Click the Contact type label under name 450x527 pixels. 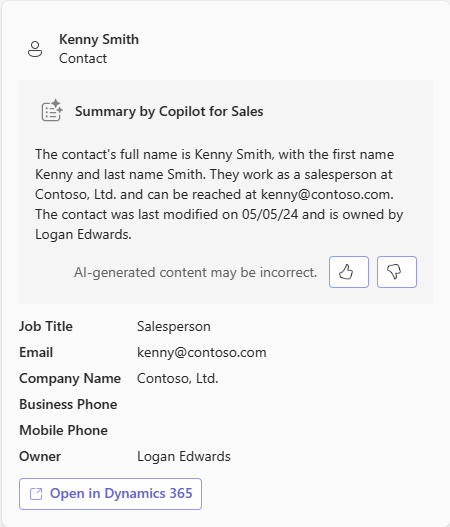[83, 58]
